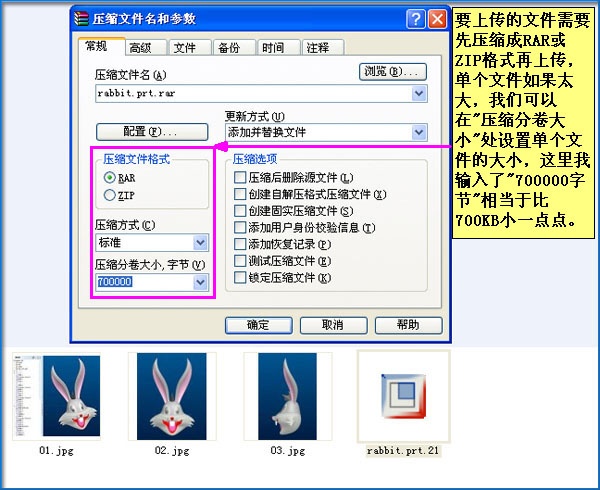The image size is (600, 490).
Task: Click the rabbit.prt.21 file name label
Action: pos(403,451)
